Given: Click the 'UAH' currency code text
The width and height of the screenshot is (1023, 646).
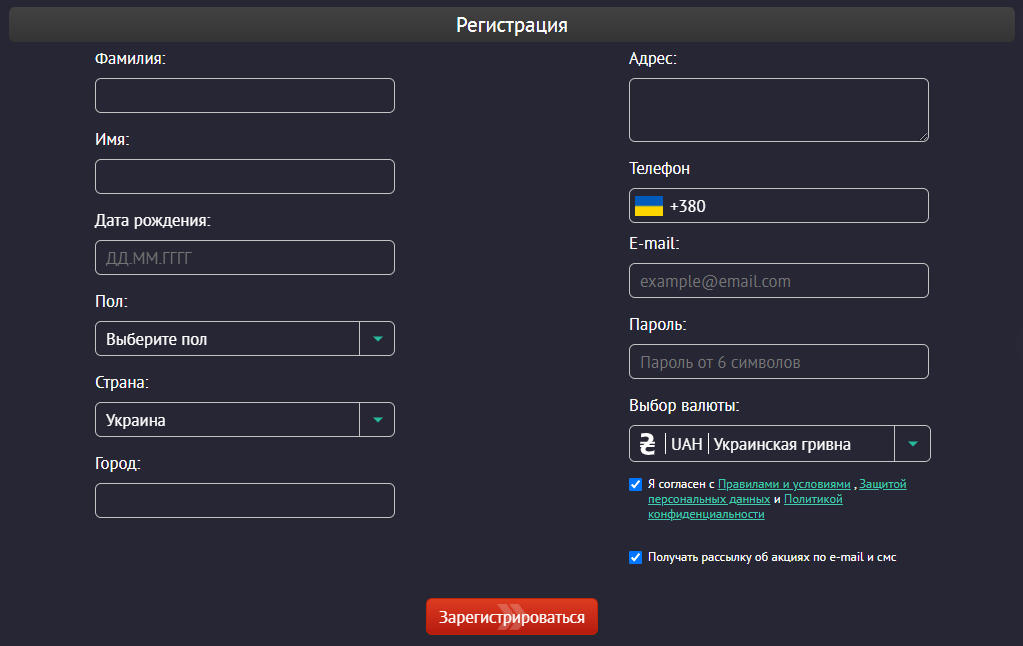Looking at the screenshot, I should 686,444.
